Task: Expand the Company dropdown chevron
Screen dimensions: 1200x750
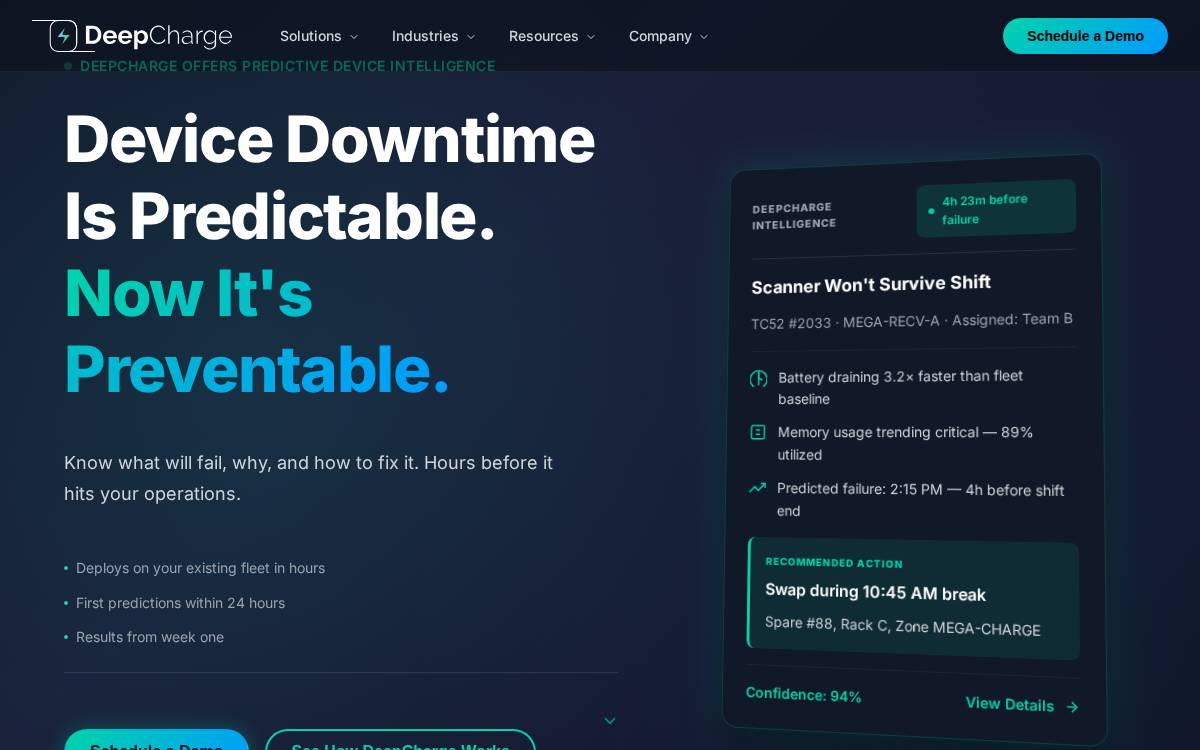Action: (x=704, y=37)
